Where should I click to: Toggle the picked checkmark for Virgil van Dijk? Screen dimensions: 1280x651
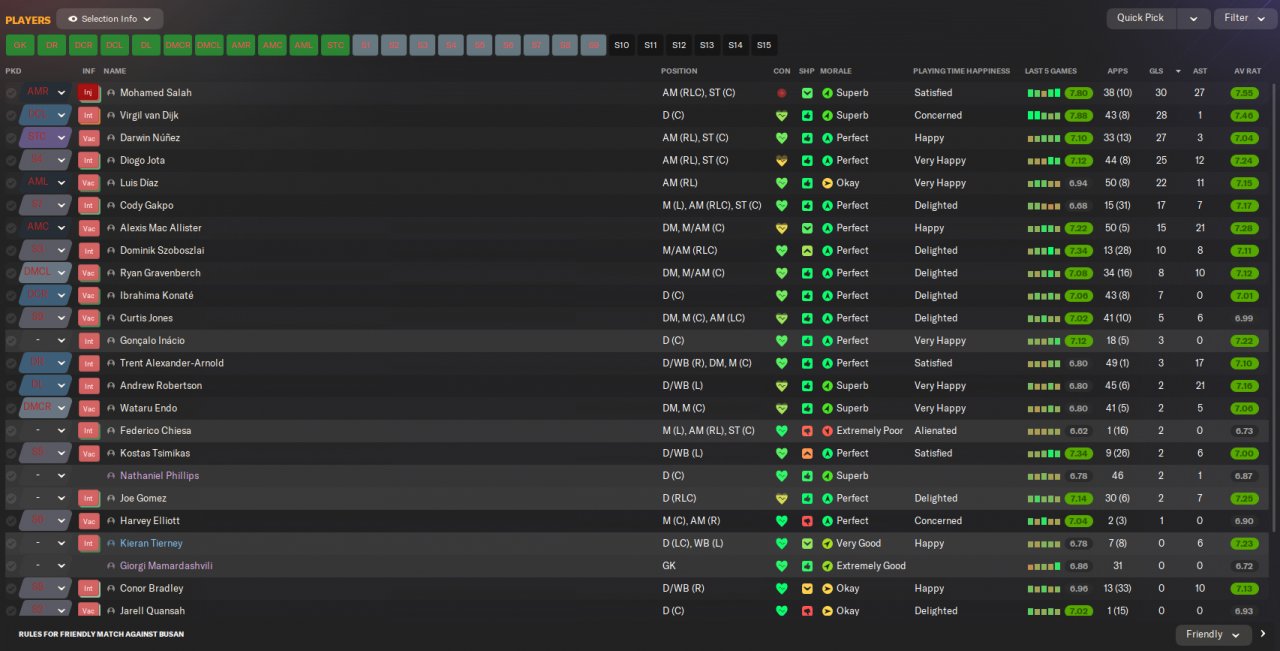pos(11,115)
